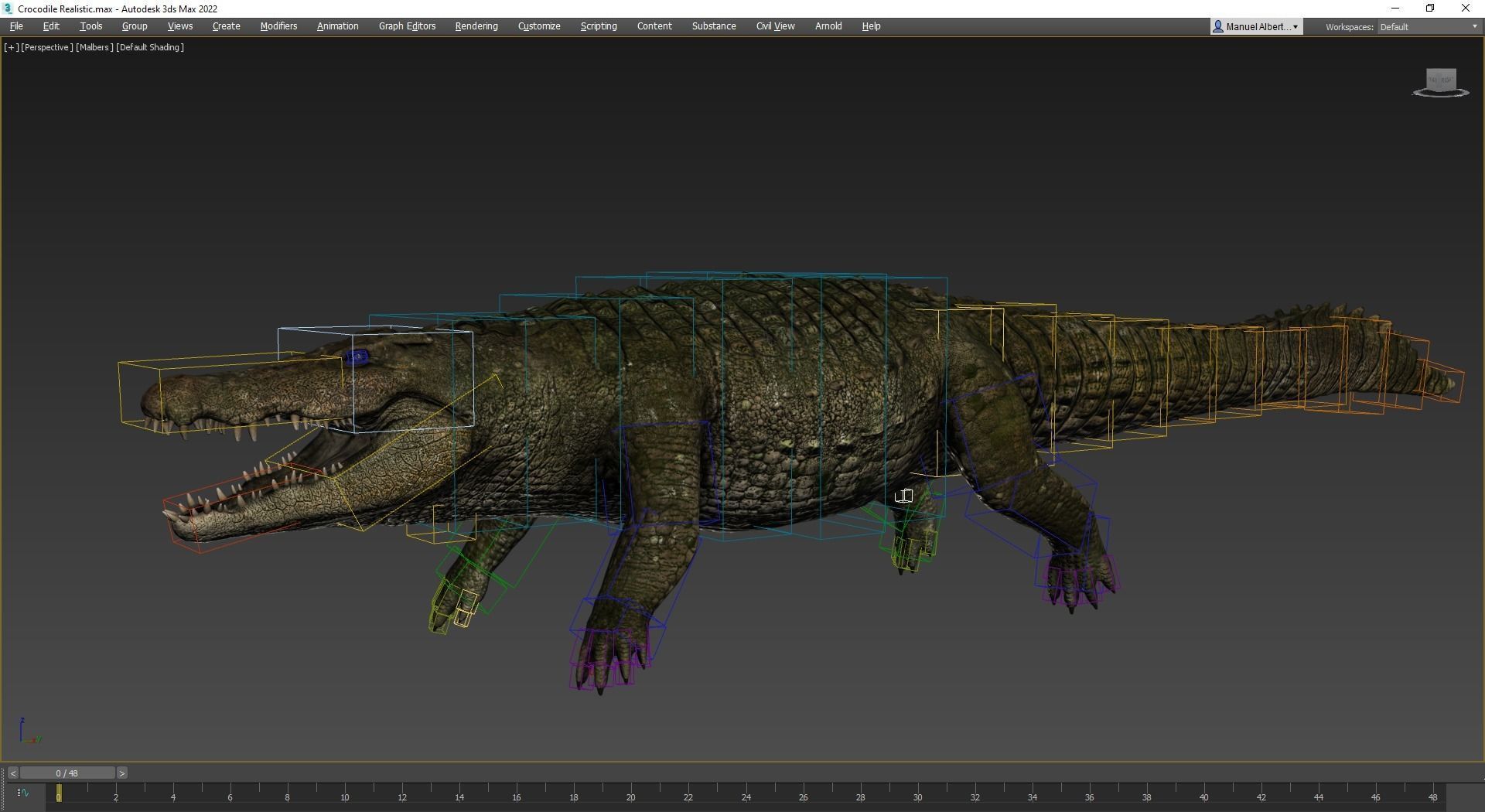Click the Malbers viewport label
This screenshot has width=1485, height=812.
(x=94, y=47)
